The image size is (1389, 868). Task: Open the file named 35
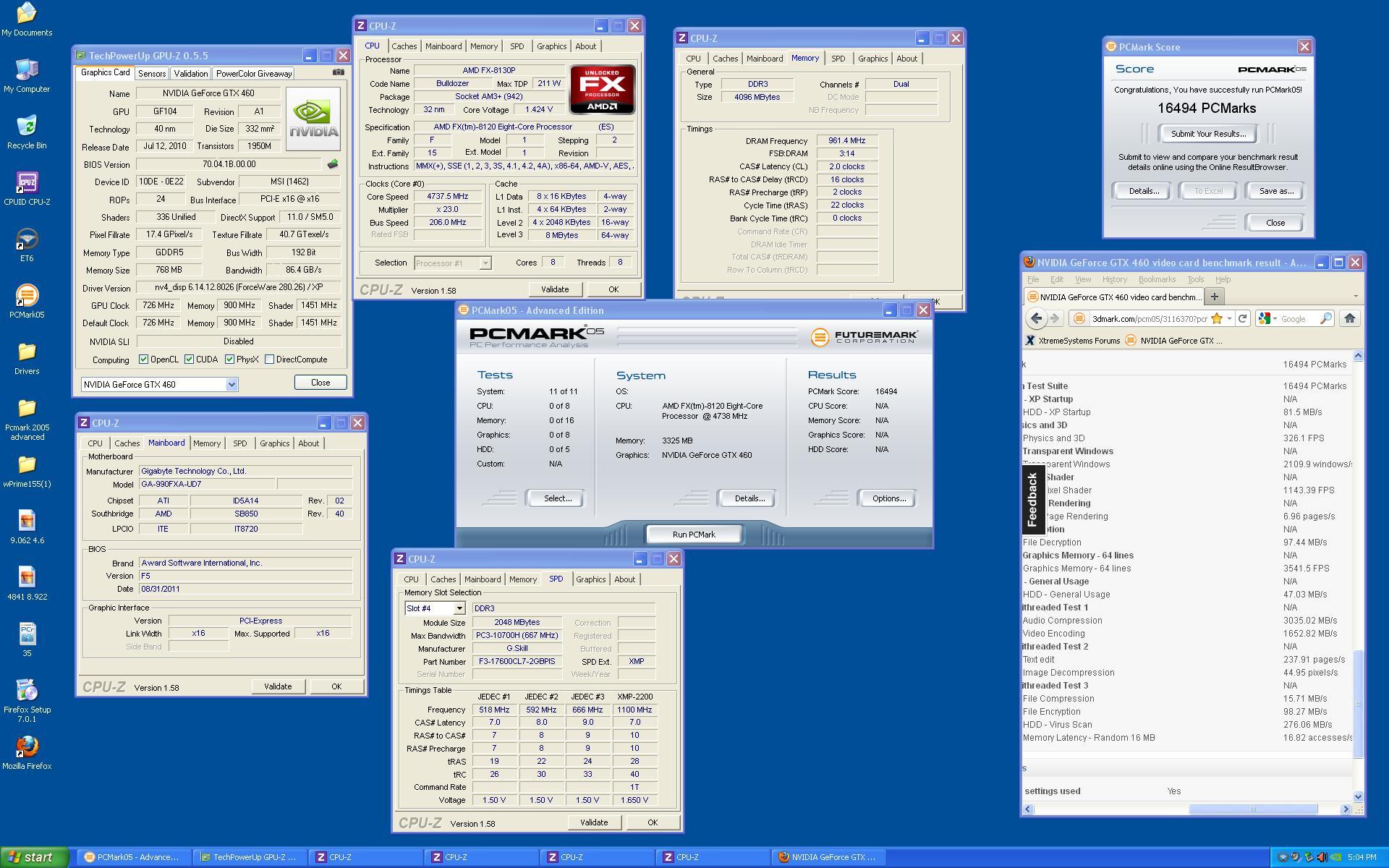pos(27,640)
